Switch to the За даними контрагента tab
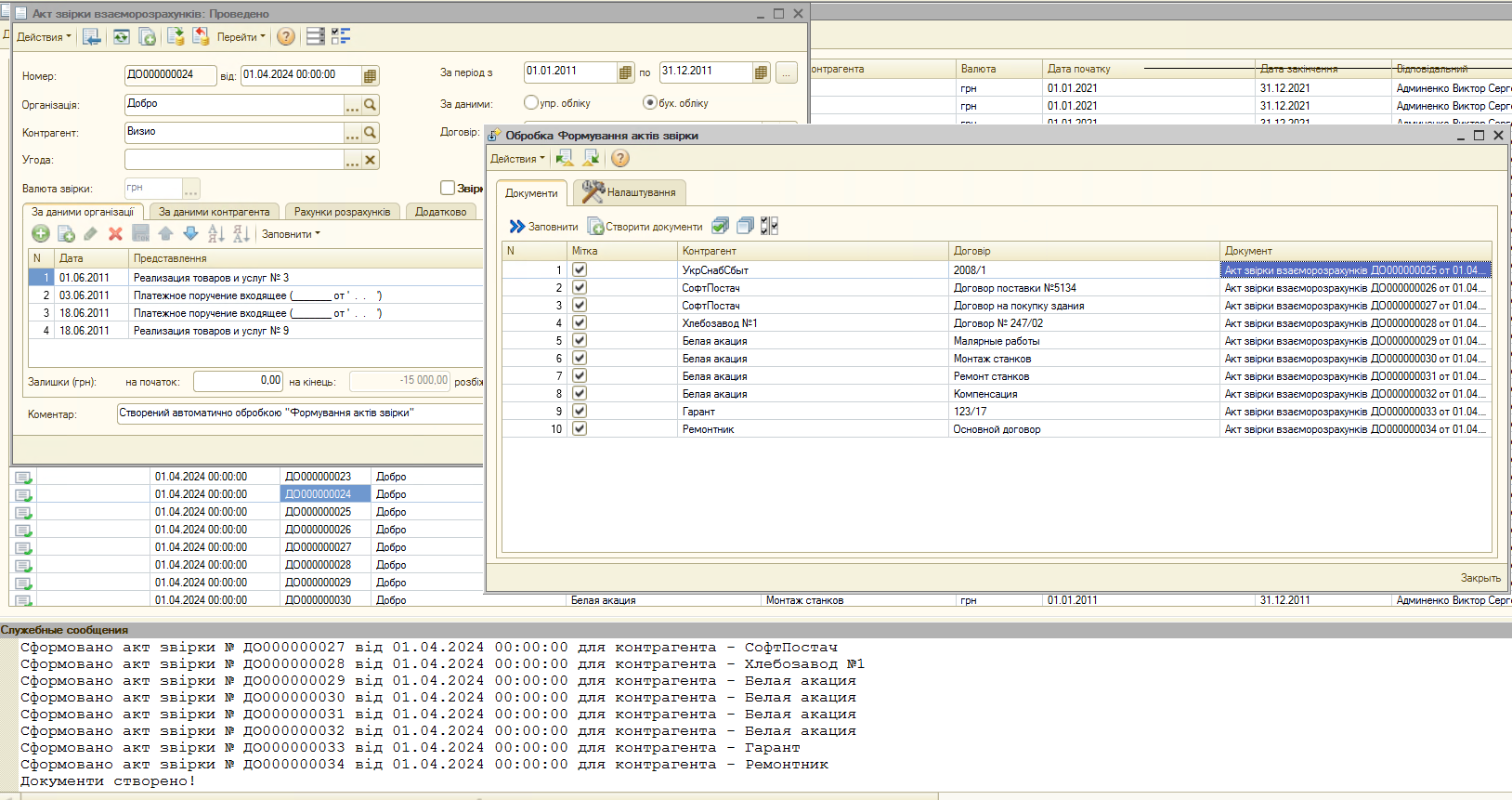Image resolution: width=1512 pixels, height=800 pixels. coord(214,212)
